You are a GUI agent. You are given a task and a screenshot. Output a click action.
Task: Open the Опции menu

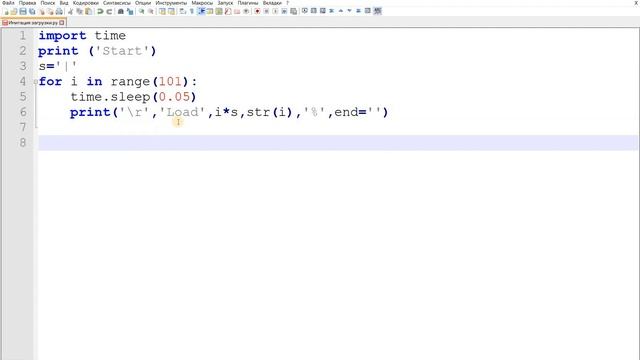point(143,3)
